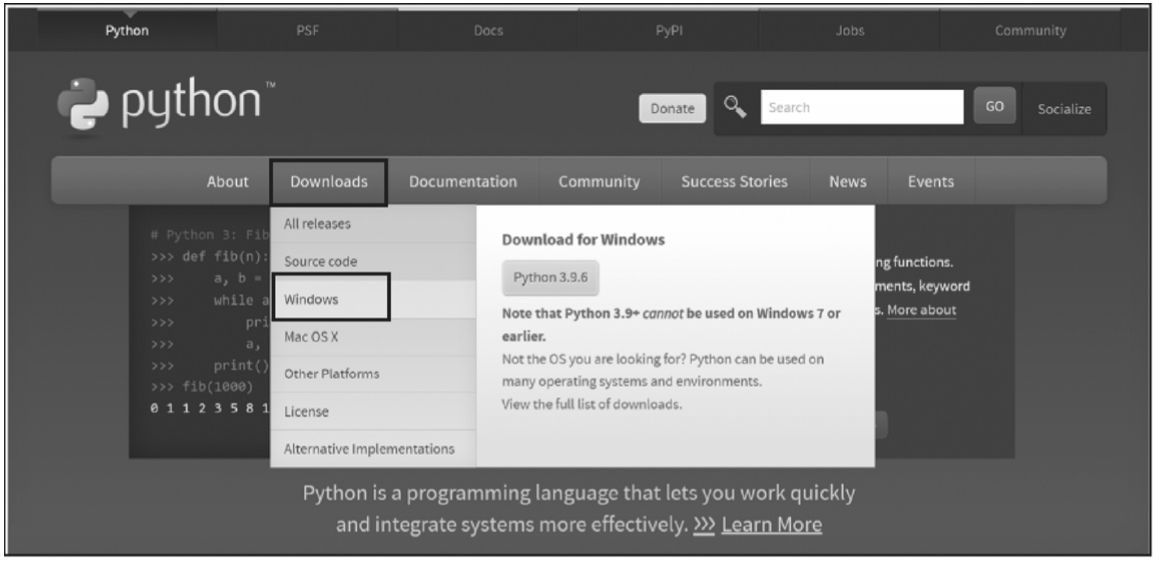Click 'View the full list of downloads' link

(591, 404)
